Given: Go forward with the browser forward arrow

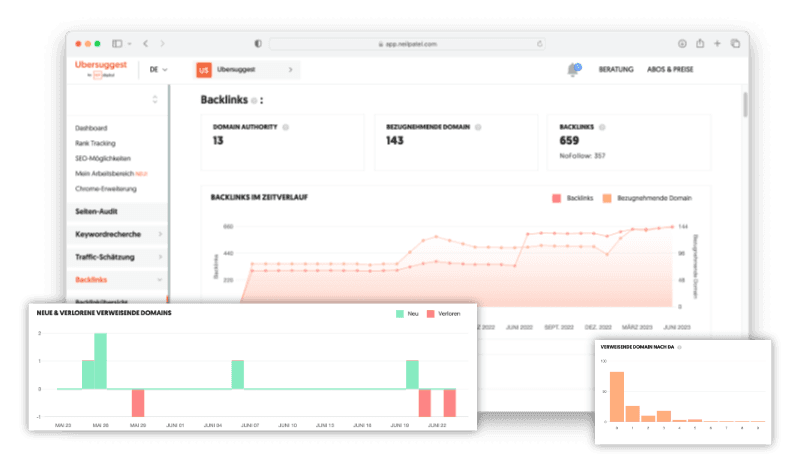Looking at the screenshot, I should [x=162, y=44].
